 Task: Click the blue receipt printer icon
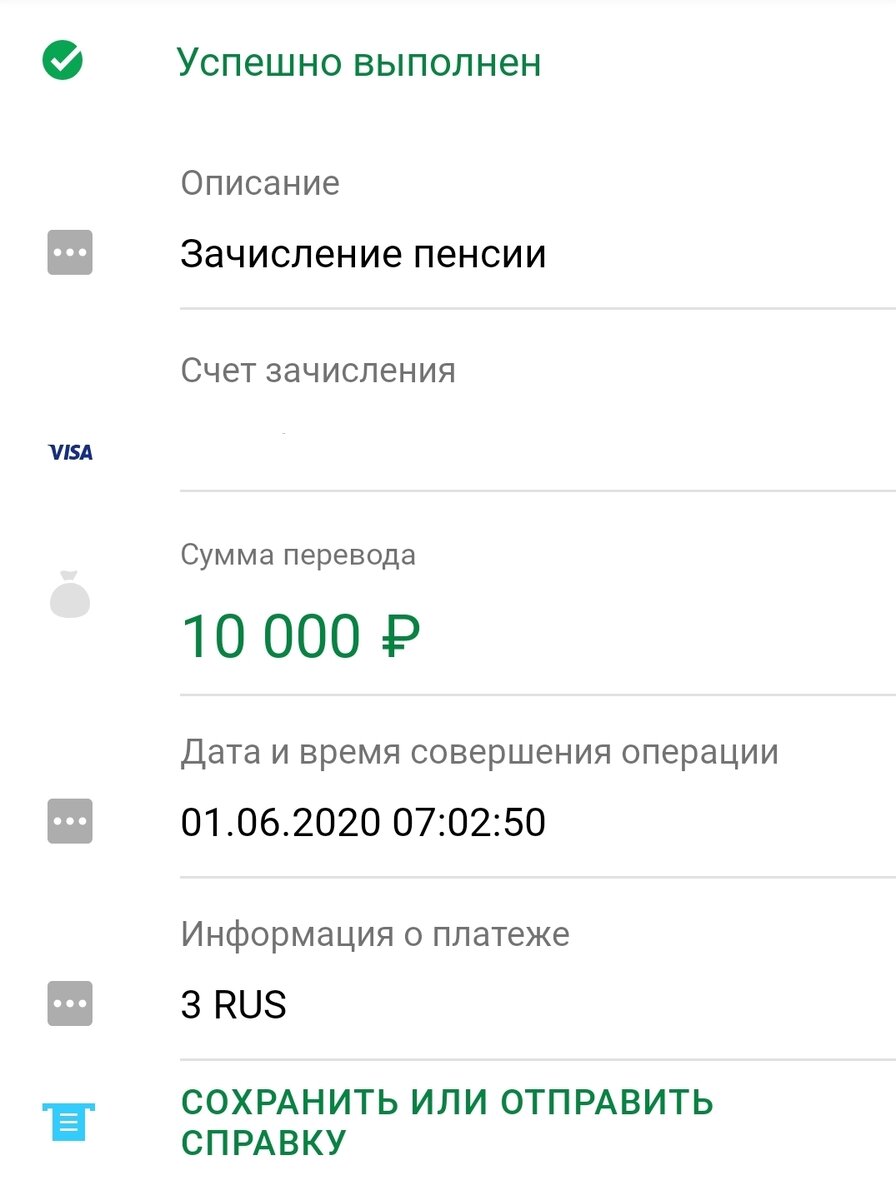click(x=70, y=1122)
